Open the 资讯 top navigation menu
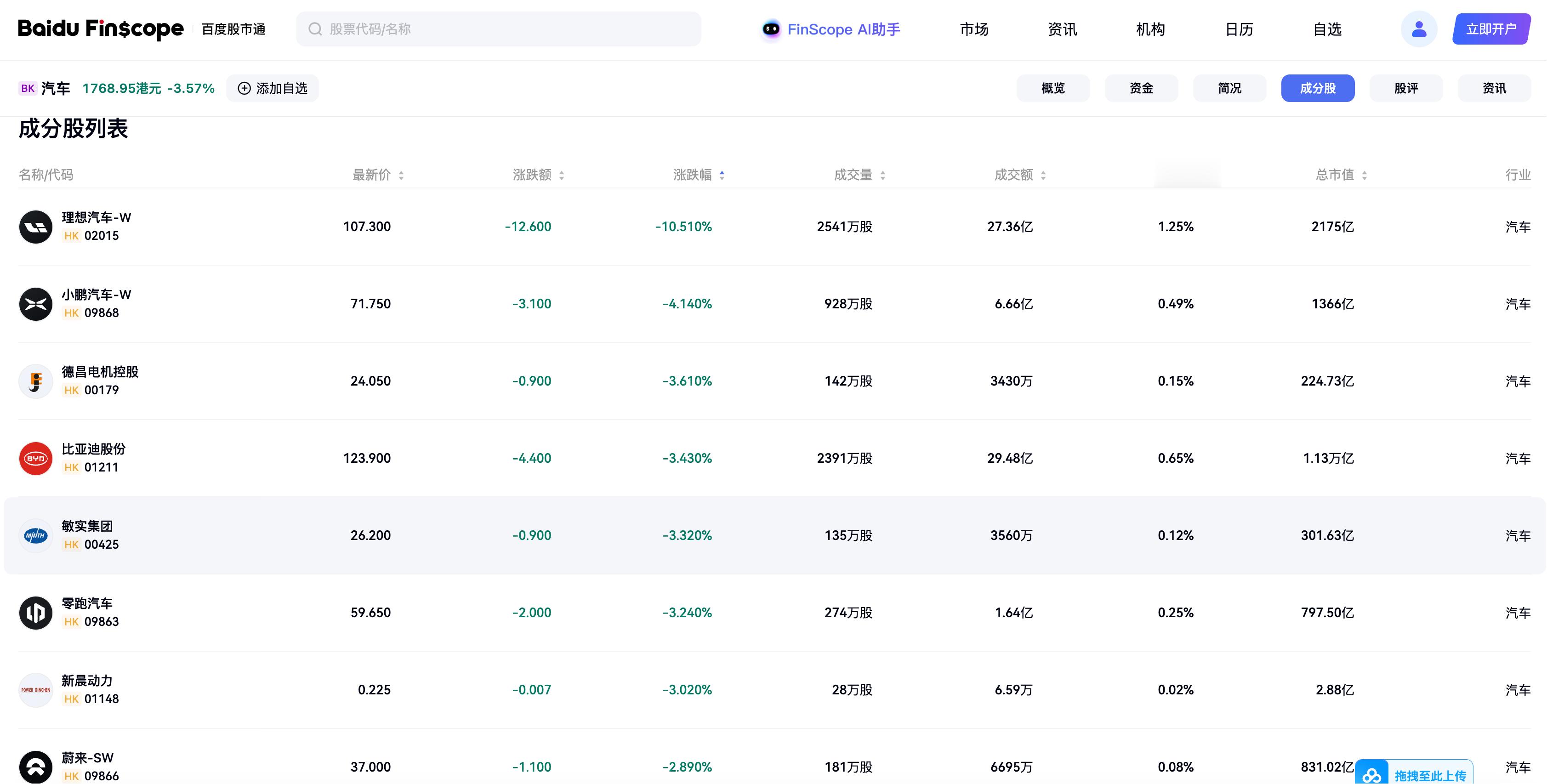The width and height of the screenshot is (1547, 784). click(1063, 29)
